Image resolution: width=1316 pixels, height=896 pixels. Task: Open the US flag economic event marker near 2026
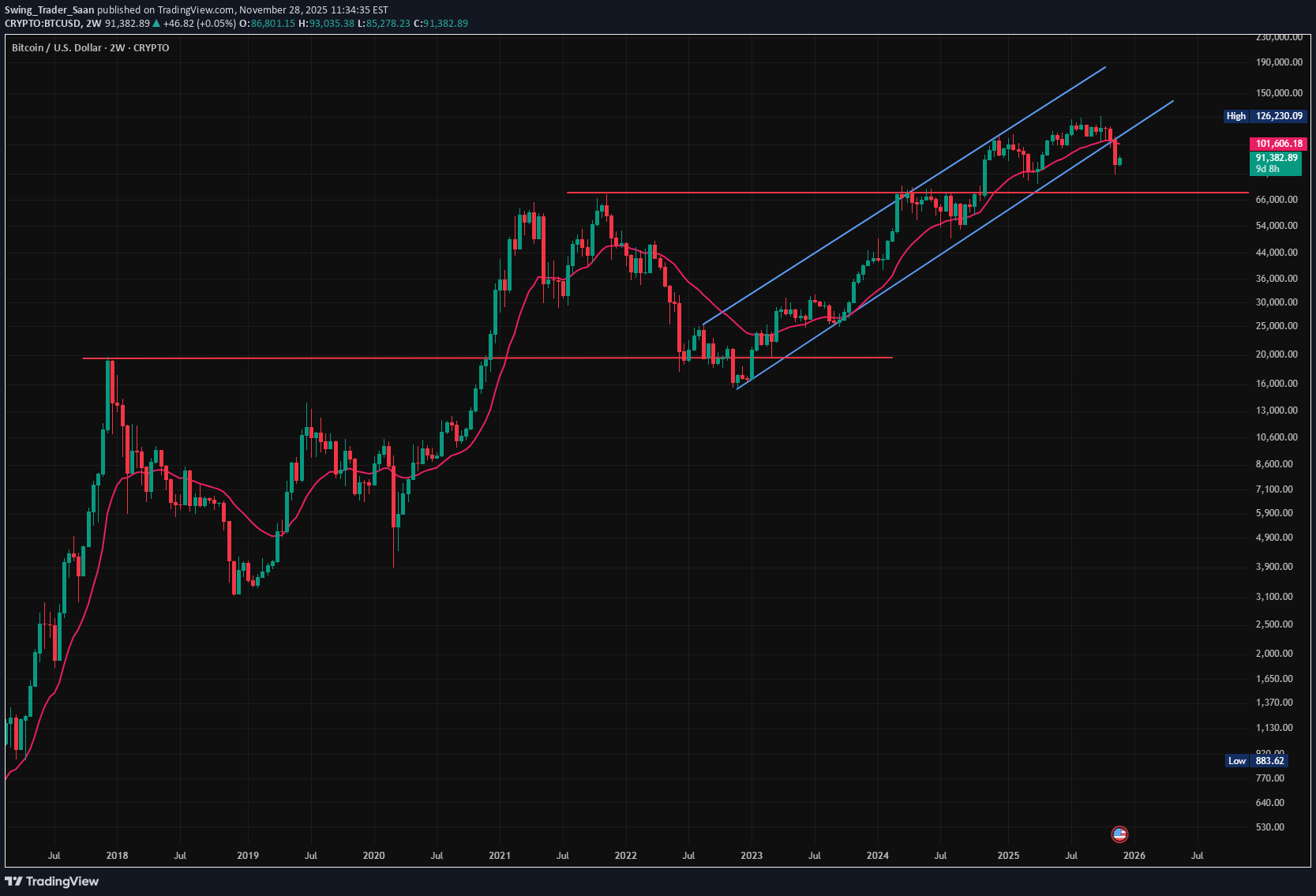[1120, 834]
